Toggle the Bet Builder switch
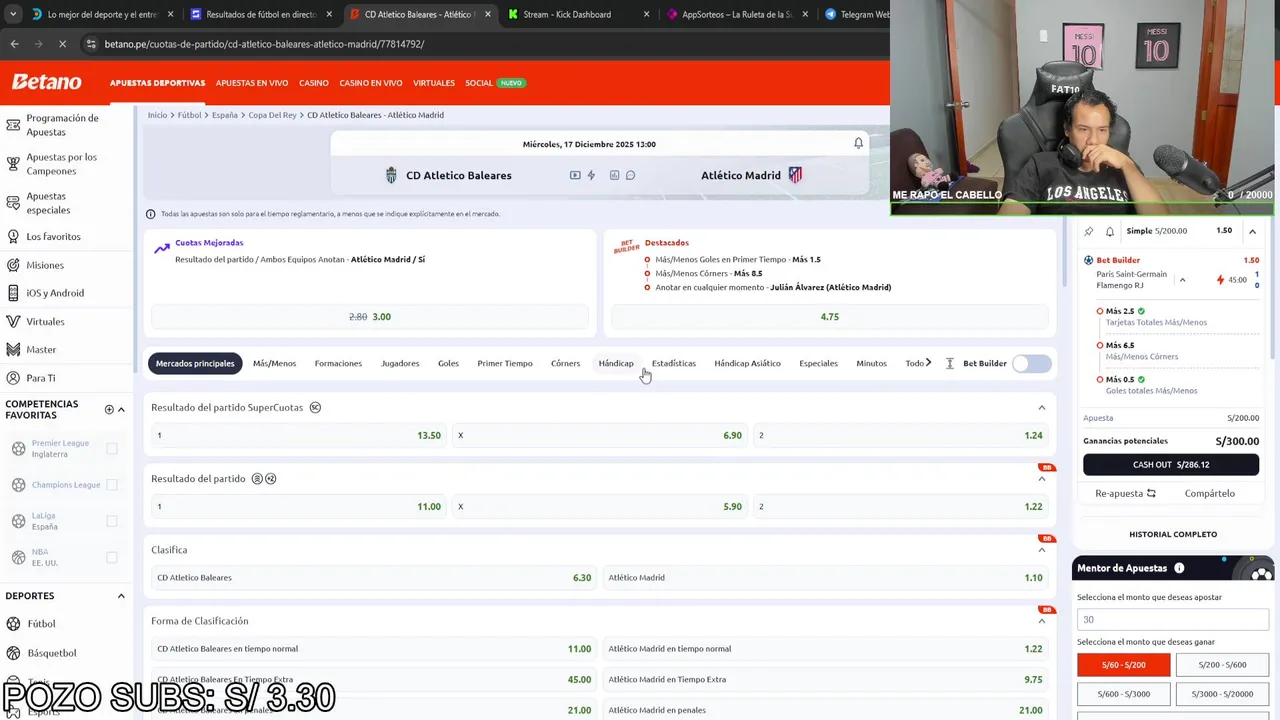 pyautogui.click(x=1031, y=363)
